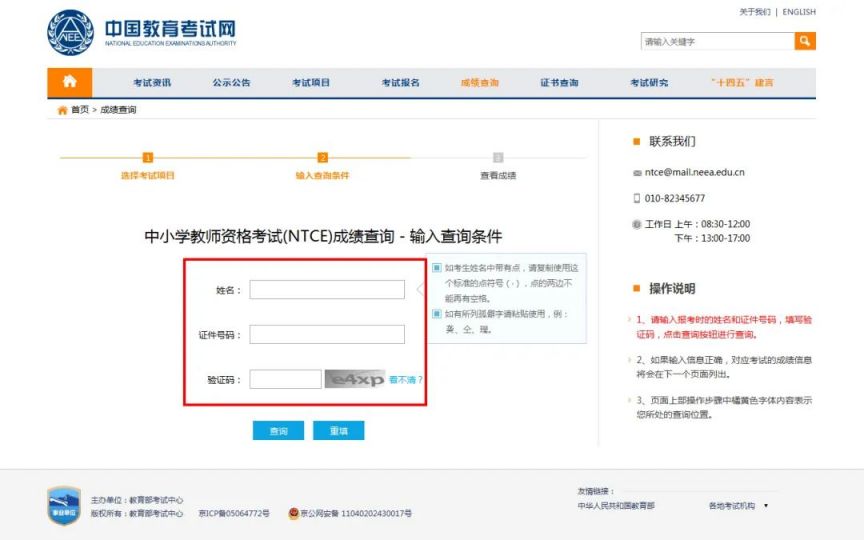Click the small house icon in breadcrumb
Viewport: 864px width, 540px height.
[62, 110]
